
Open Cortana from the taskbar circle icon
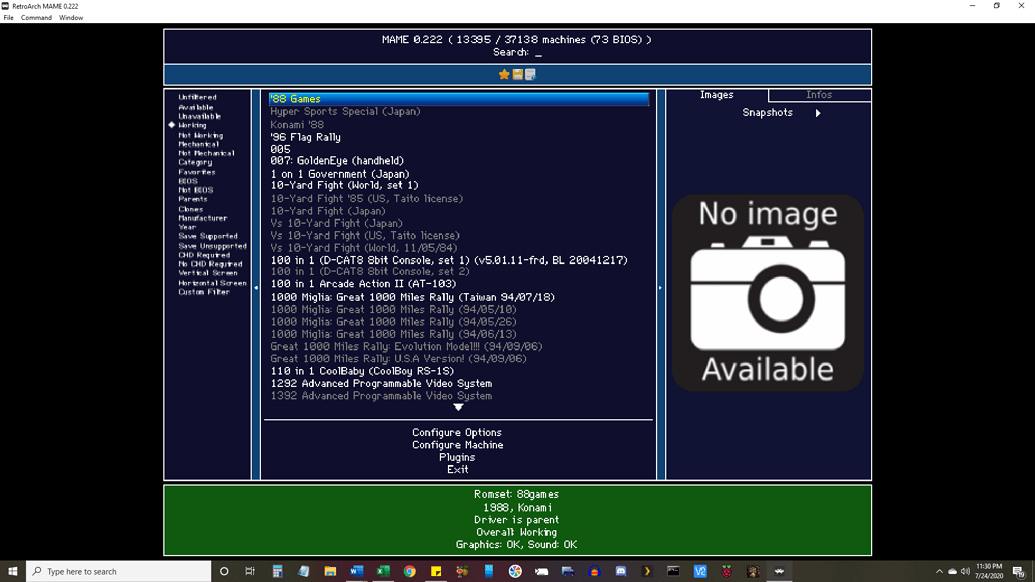pyautogui.click(x=224, y=571)
